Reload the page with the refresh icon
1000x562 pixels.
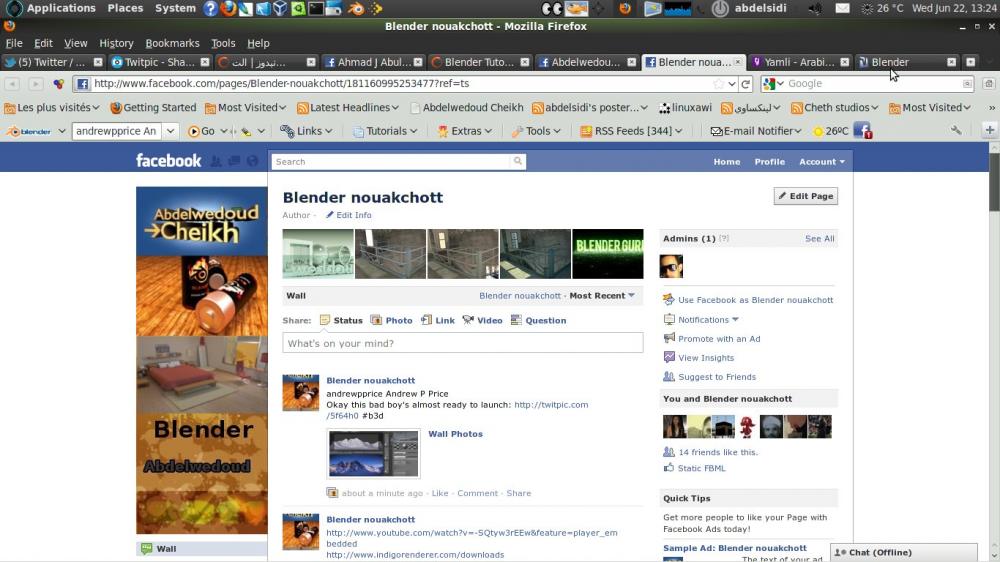746,84
